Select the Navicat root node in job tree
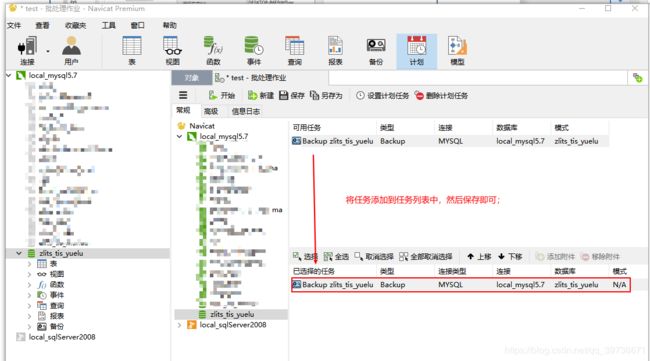Screen dimensions: 650x361 pos(202,126)
